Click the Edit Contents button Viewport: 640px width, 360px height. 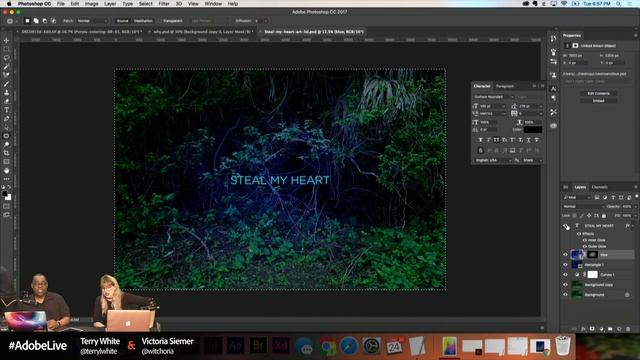point(598,93)
